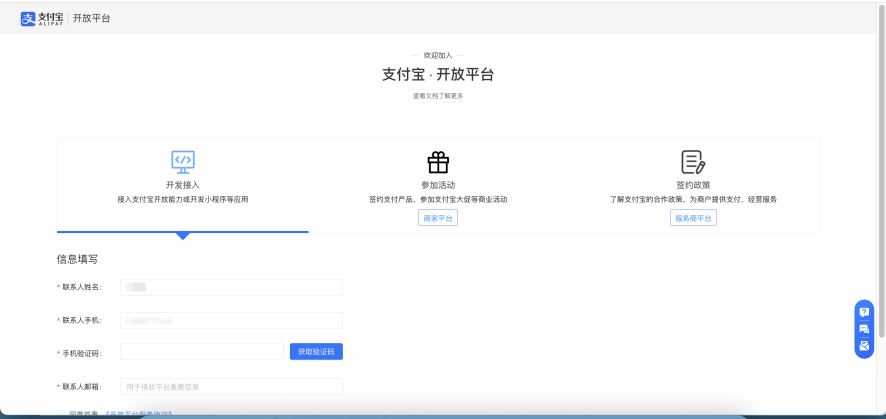This screenshot has width=886, height=419.
Task: Select the 参加活动 gift box icon
Action: [438, 162]
